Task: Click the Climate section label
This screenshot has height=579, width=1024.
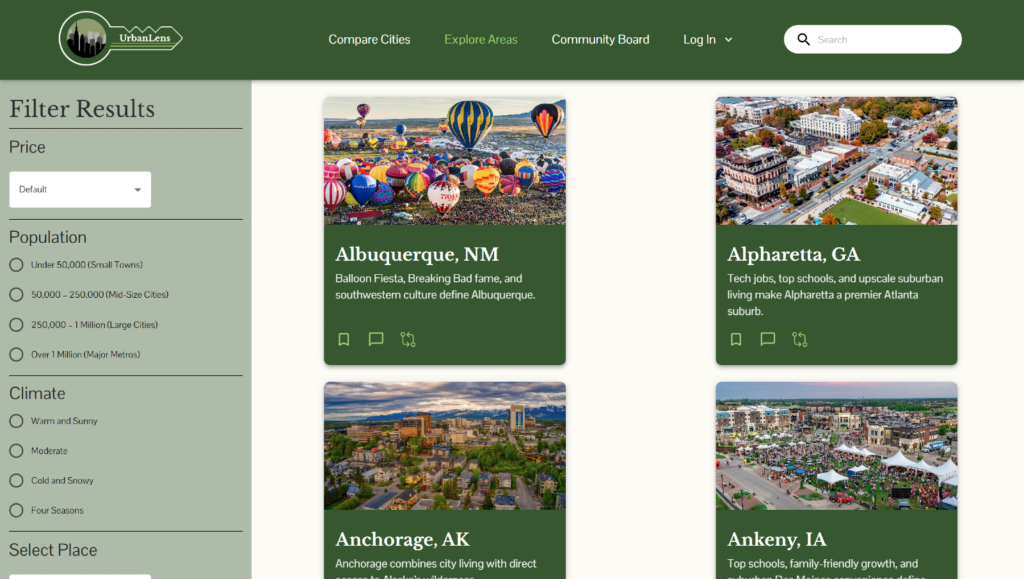Action: [37, 394]
